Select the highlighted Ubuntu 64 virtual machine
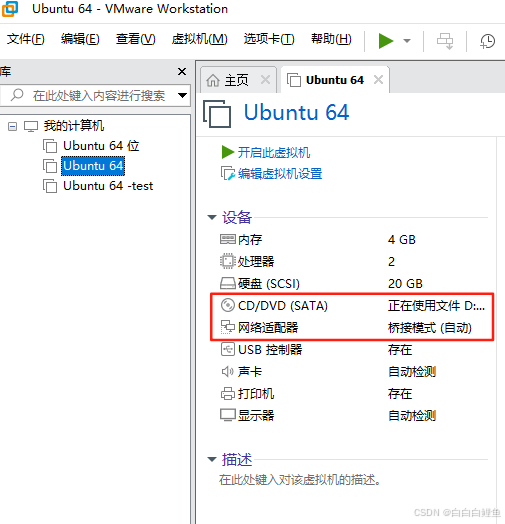 tap(93, 166)
